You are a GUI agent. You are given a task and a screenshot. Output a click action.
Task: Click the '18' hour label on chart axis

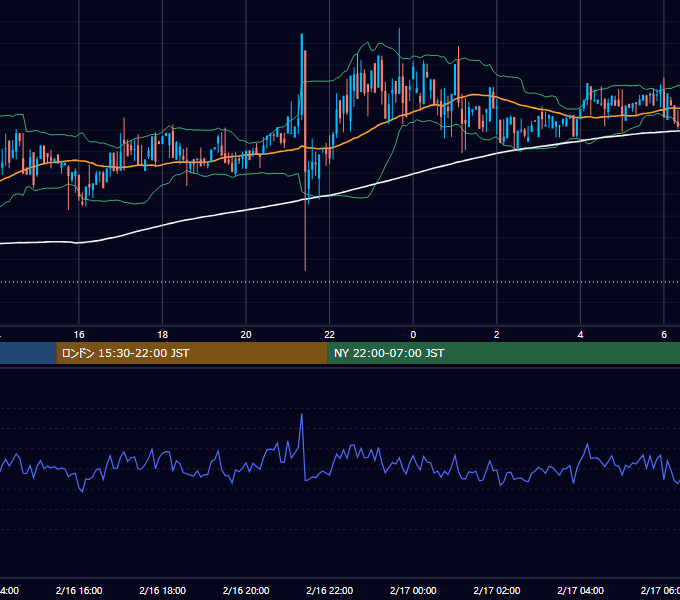[x=163, y=335]
